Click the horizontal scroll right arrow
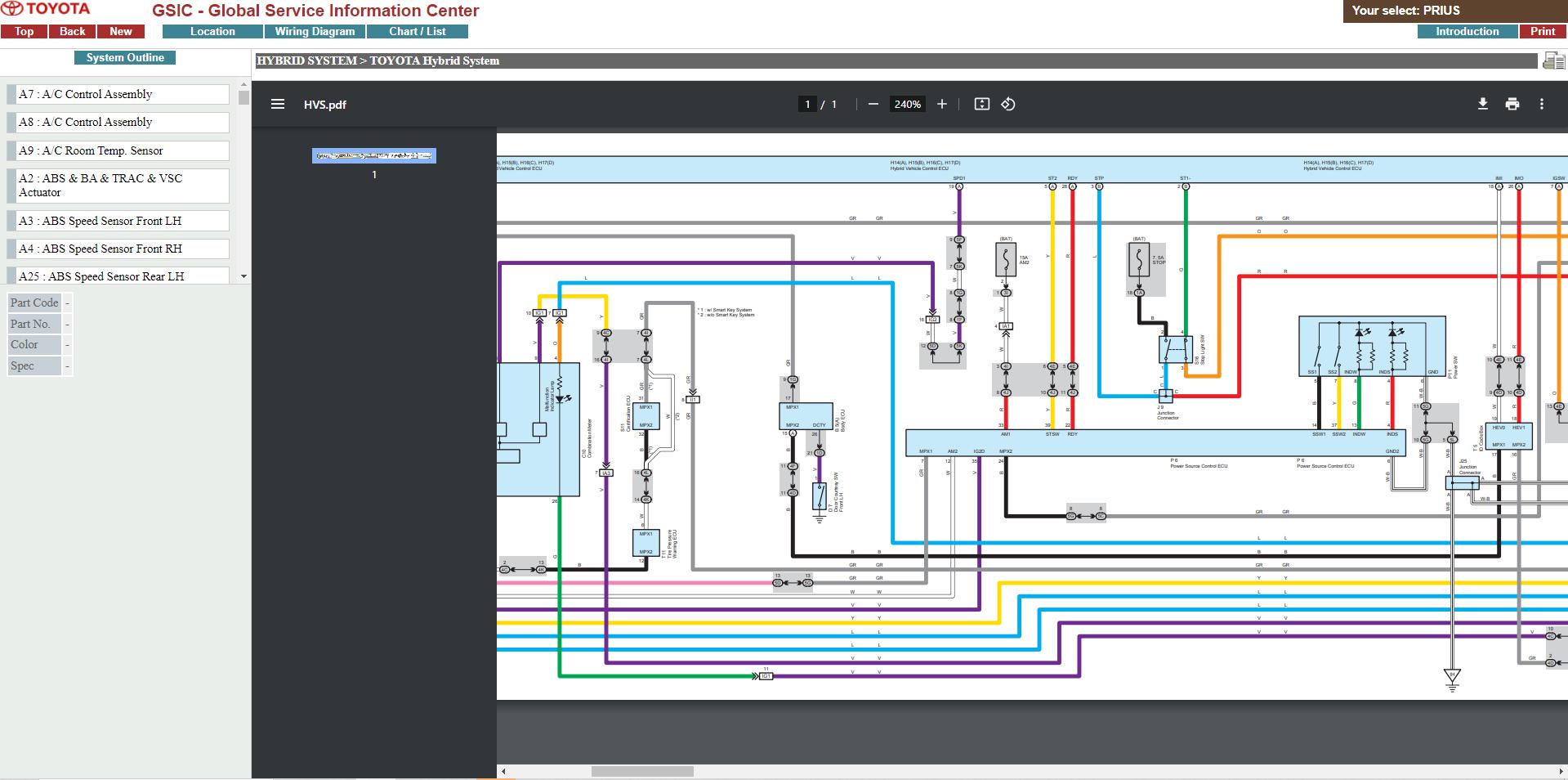This screenshot has width=1568, height=780. (x=1561, y=772)
